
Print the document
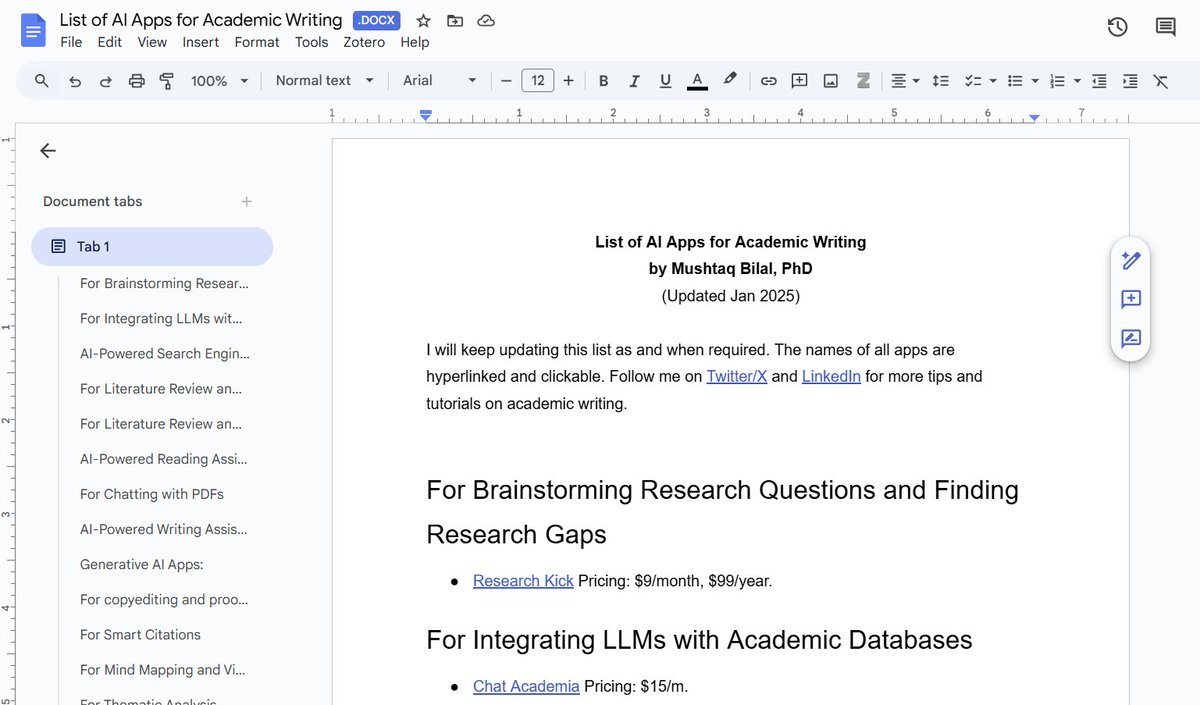pos(137,81)
